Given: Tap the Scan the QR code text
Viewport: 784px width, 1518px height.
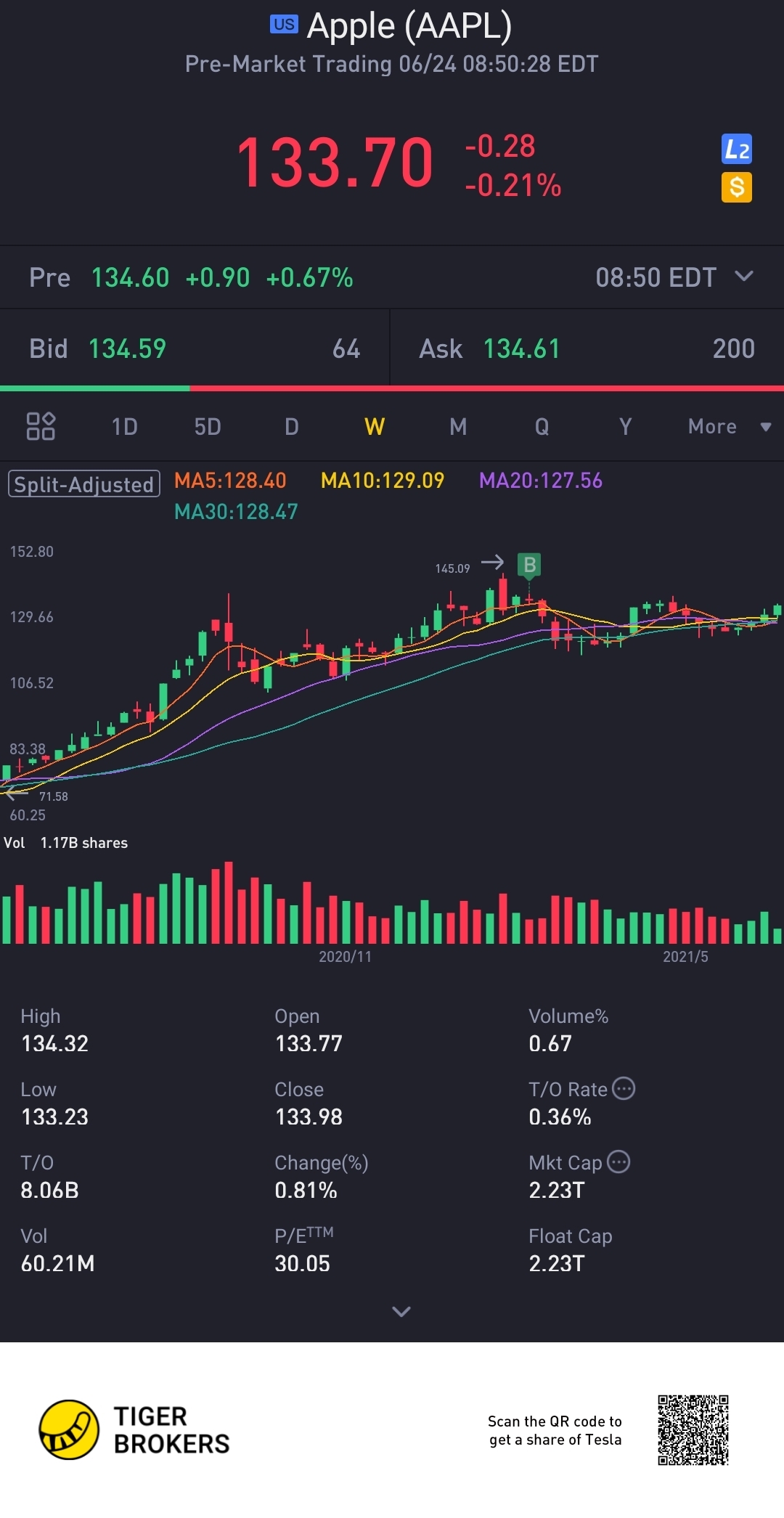Looking at the screenshot, I should [555, 1430].
